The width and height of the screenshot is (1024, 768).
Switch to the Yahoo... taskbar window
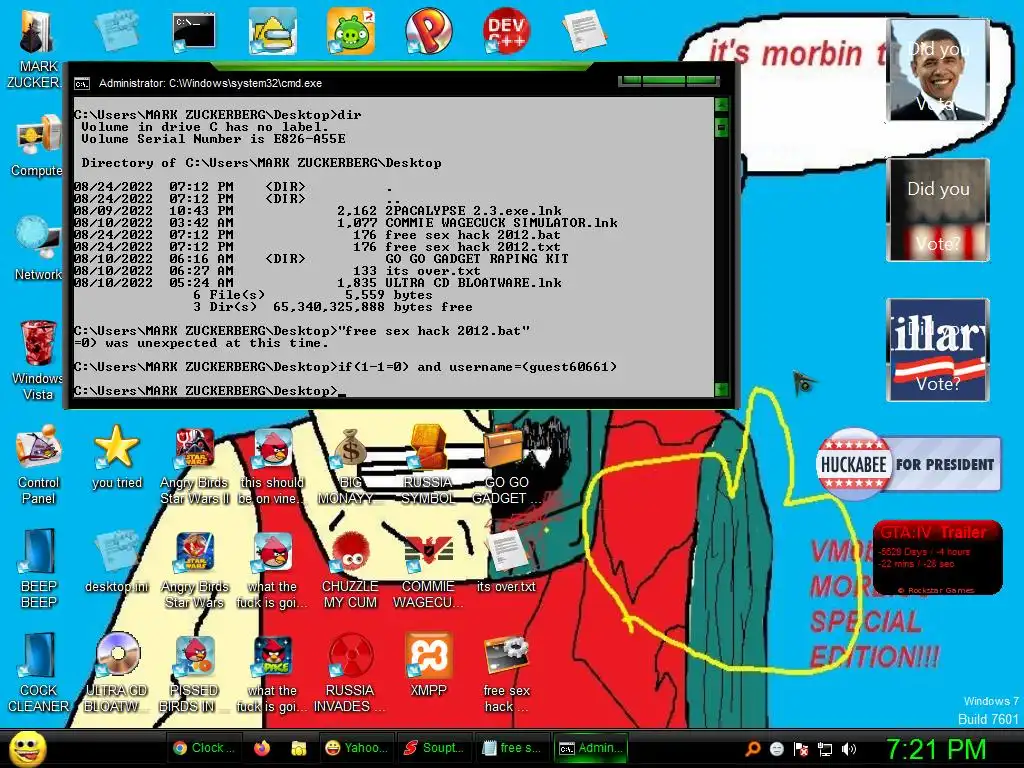pos(356,748)
